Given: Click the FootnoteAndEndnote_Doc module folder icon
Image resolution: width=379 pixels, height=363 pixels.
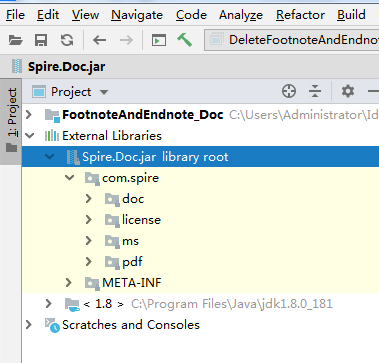Looking at the screenshot, I should coord(52,115).
